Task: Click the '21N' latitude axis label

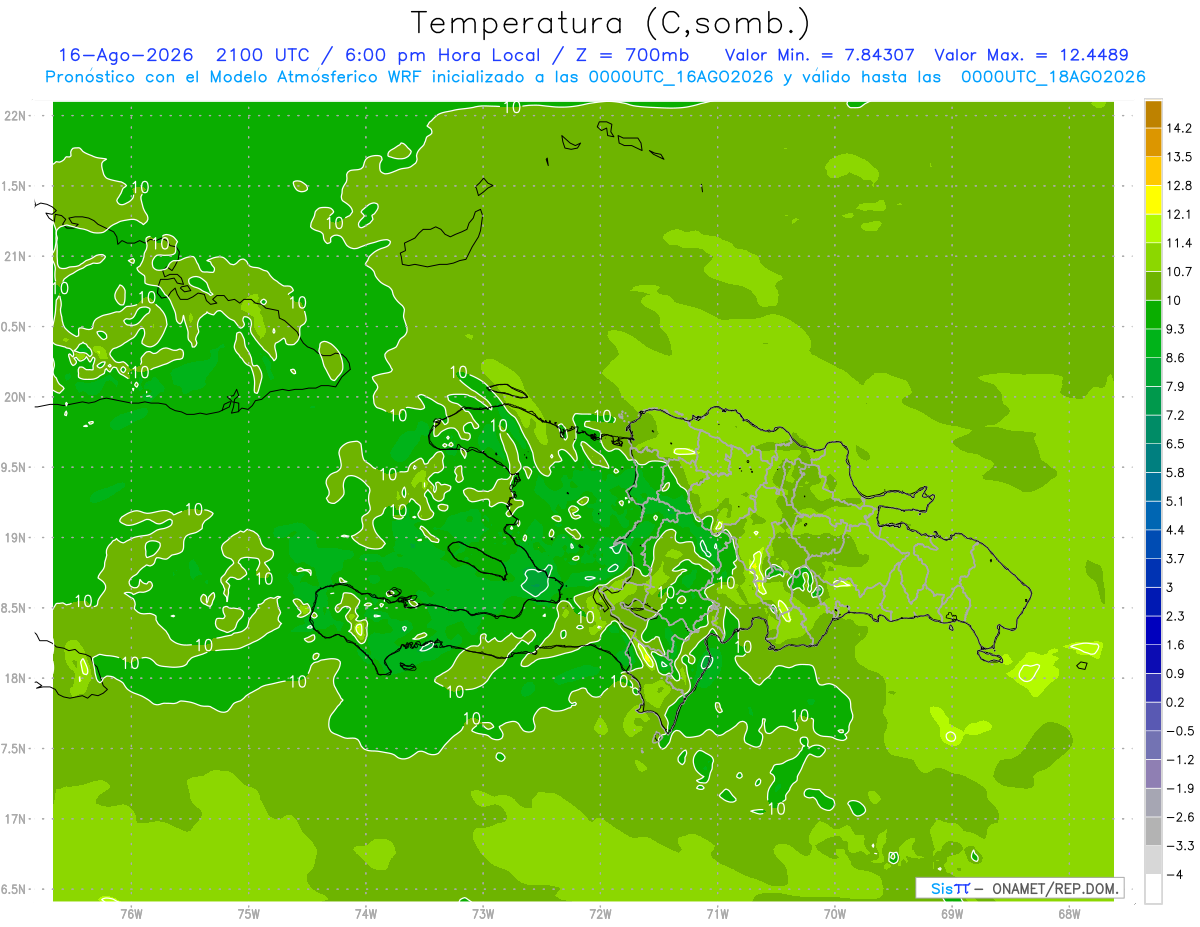Action: click(x=15, y=256)
